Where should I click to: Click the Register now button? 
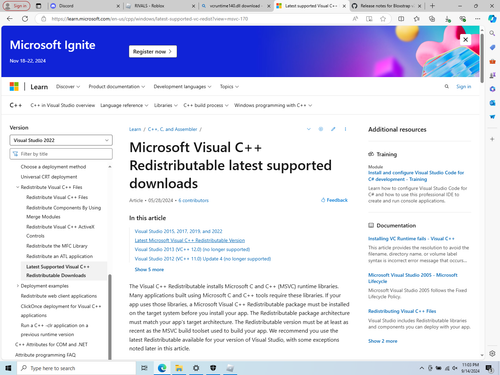point(153,51)
